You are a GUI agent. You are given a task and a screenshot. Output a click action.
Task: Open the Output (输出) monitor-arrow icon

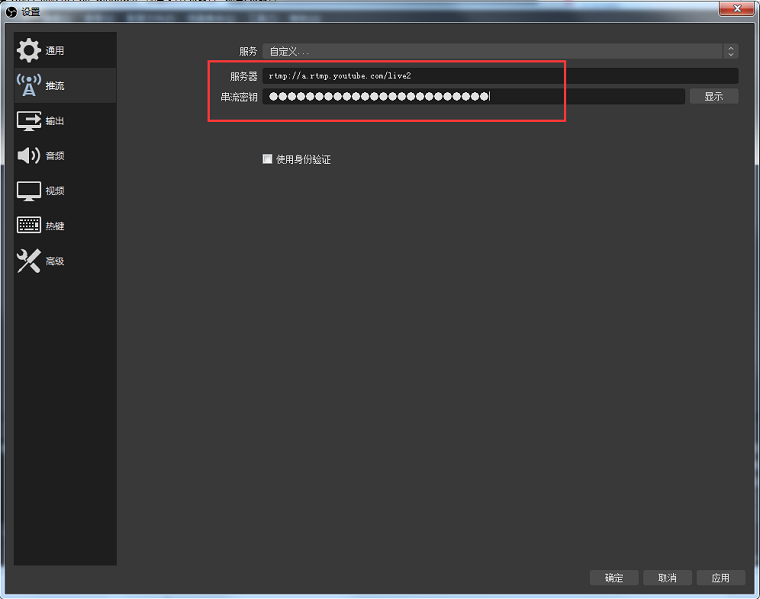click(29, 121)
